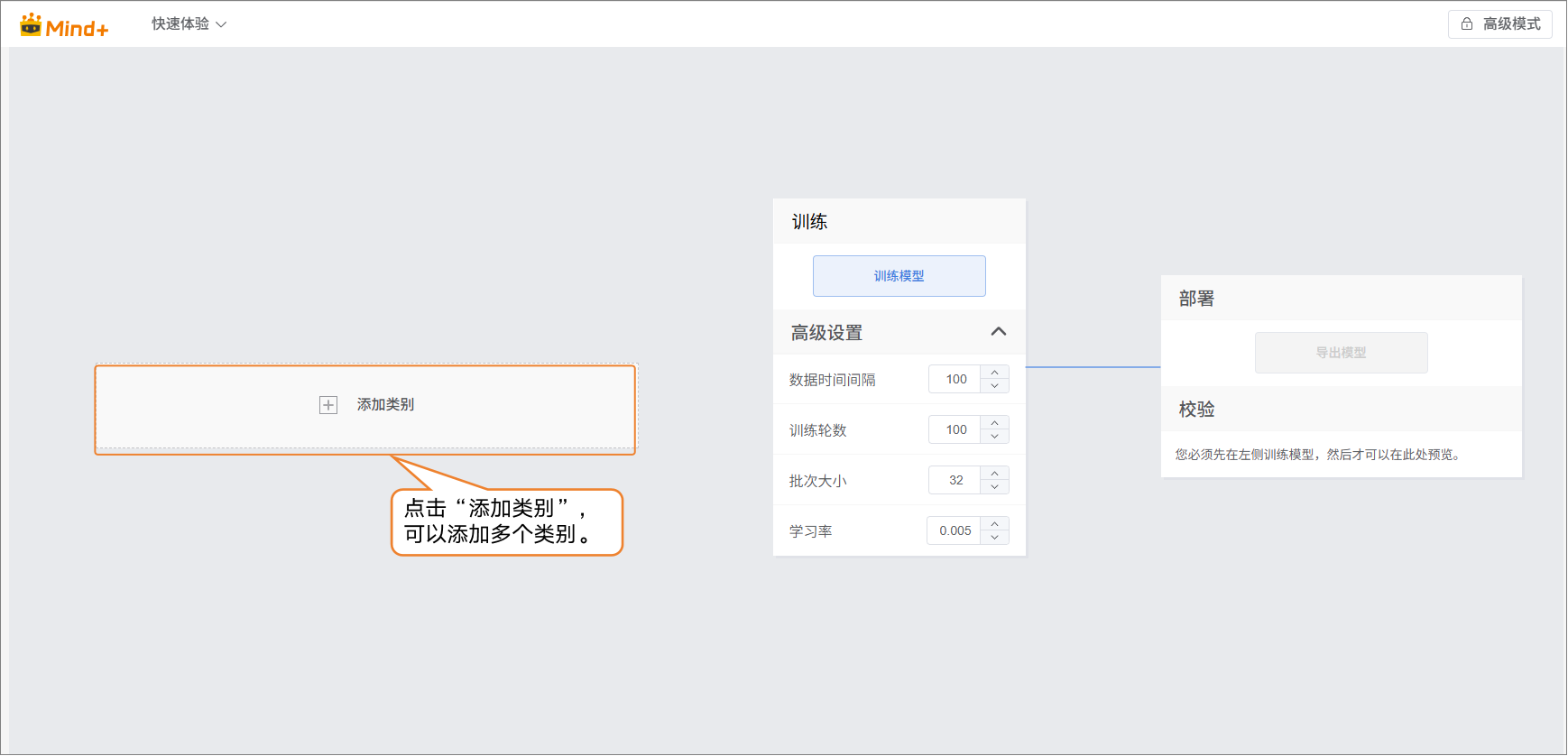Click the 数据时间间隔 input field
This screenshot has height=756, width=1568.
pyautogui.click(x=955, y=380)
